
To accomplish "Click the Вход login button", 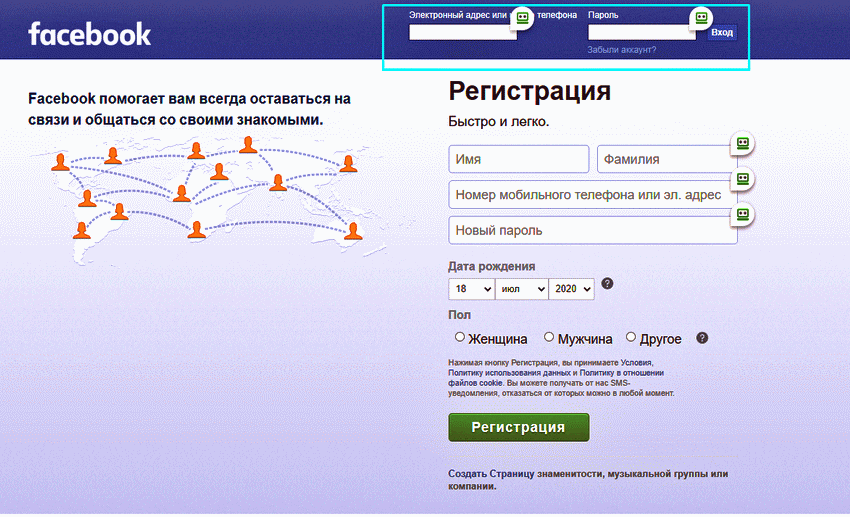I will click(722, 33).
